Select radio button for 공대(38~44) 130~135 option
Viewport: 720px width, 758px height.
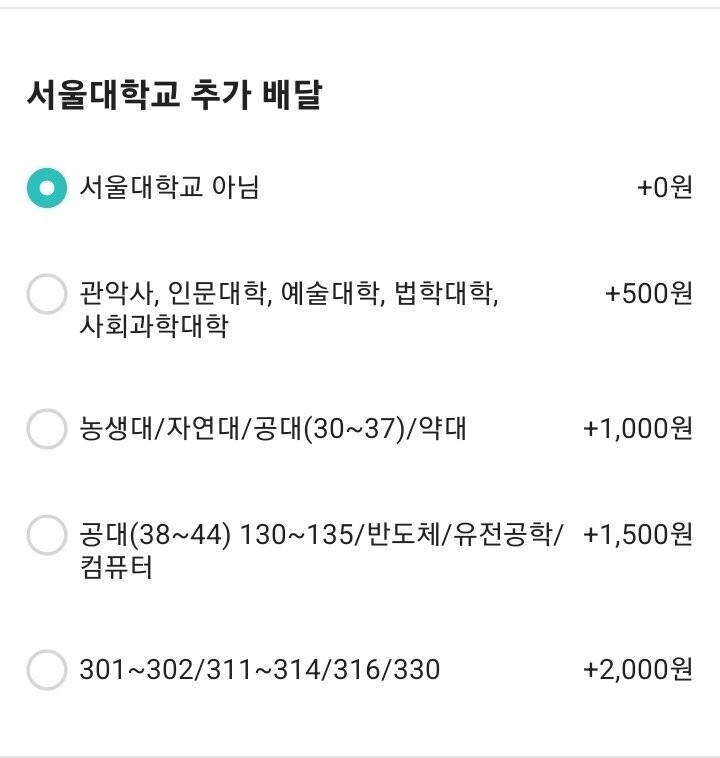click(x=46, y=535)
